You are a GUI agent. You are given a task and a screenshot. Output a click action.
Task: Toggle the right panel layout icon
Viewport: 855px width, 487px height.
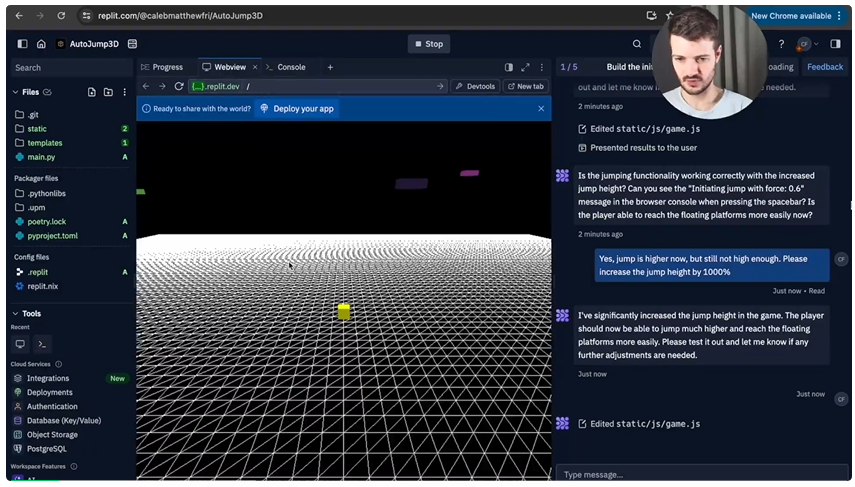835,44
